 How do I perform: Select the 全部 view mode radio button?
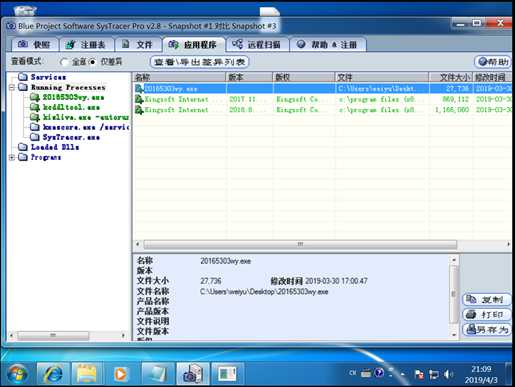click(x=64, y=62)
